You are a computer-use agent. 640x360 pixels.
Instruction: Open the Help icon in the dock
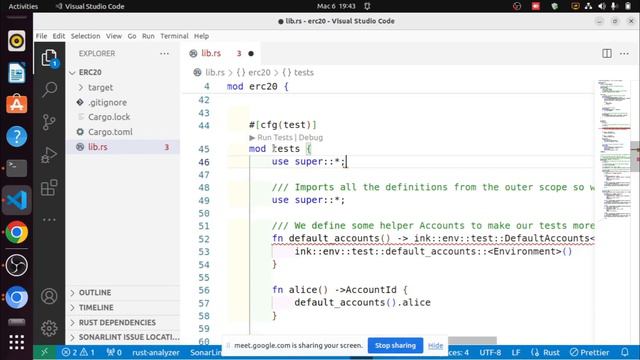click(17, 136)
